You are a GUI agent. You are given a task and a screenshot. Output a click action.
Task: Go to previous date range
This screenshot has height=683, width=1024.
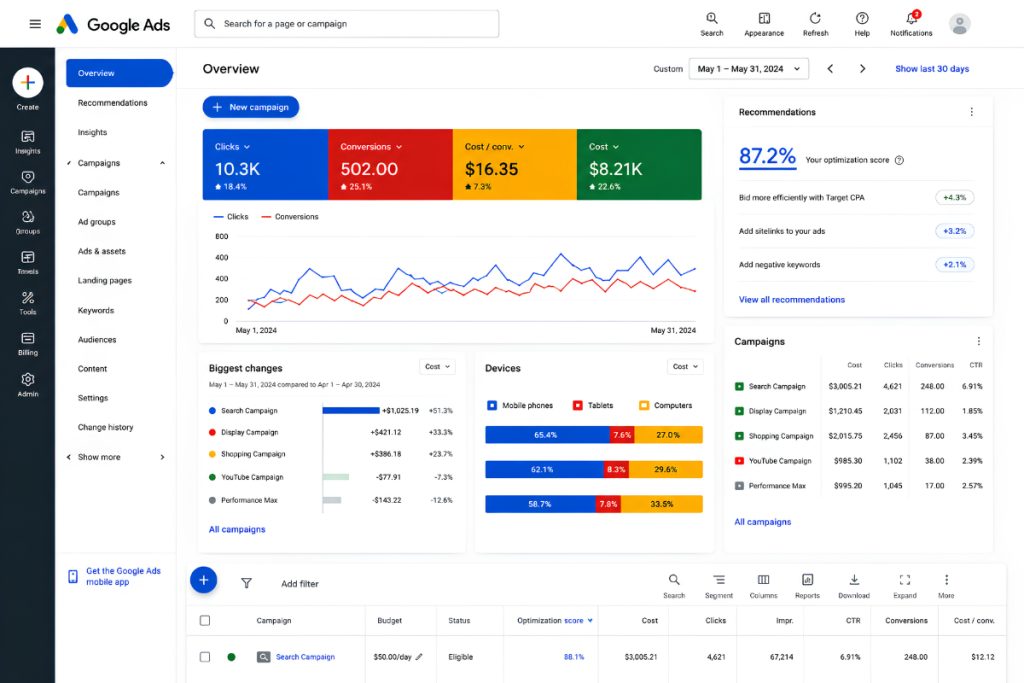830,69
